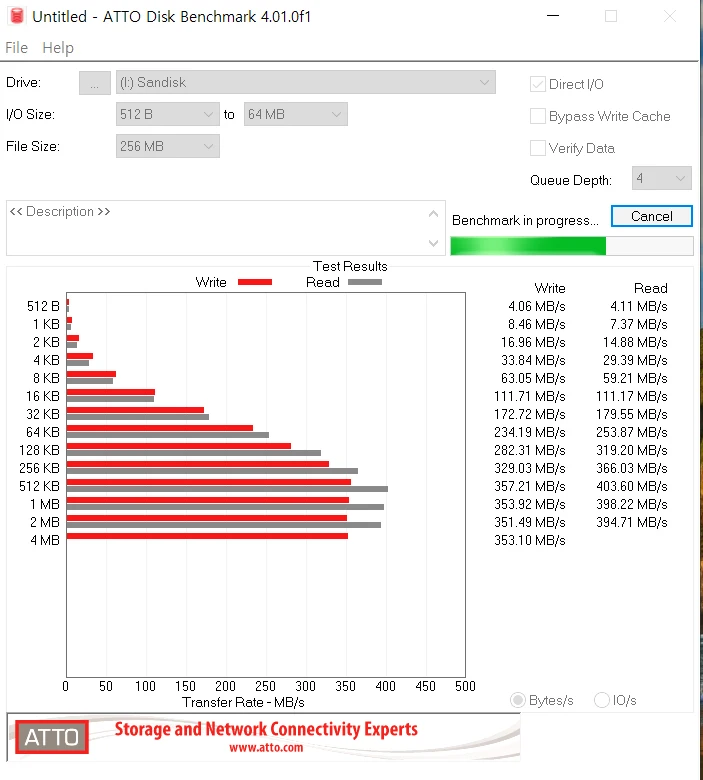Viewport: 703px width, 780px height.
Task: Click the 4 MB row label
Action: click(45, 540)
